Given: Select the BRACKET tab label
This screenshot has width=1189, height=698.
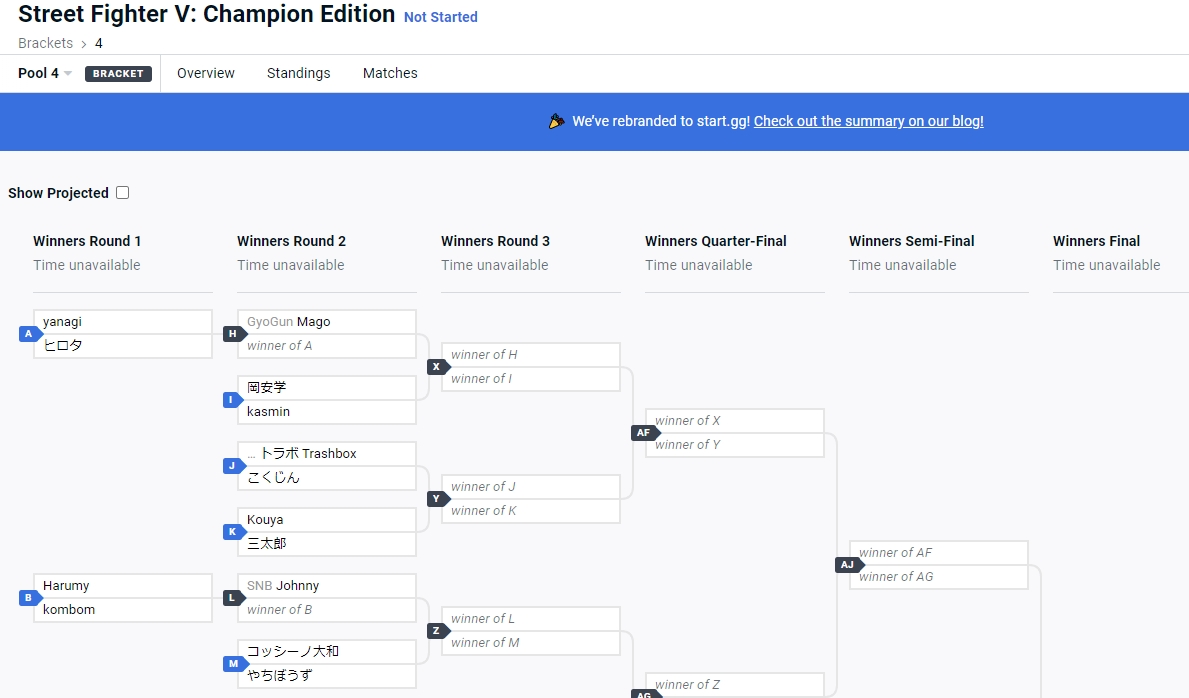Looking at the screenshot, I should click(118, 74).
